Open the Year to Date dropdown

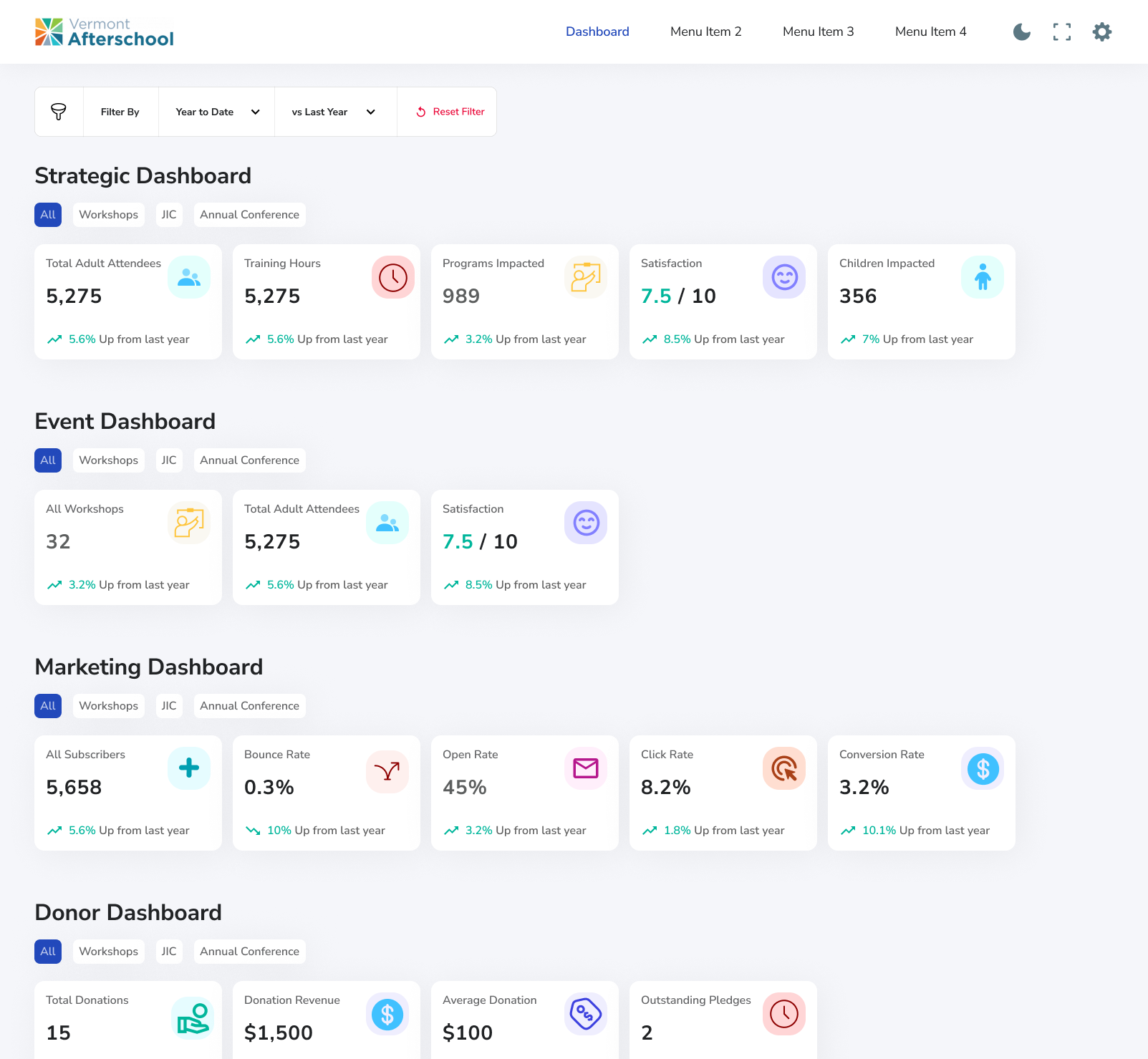click(x=217, y=112)
